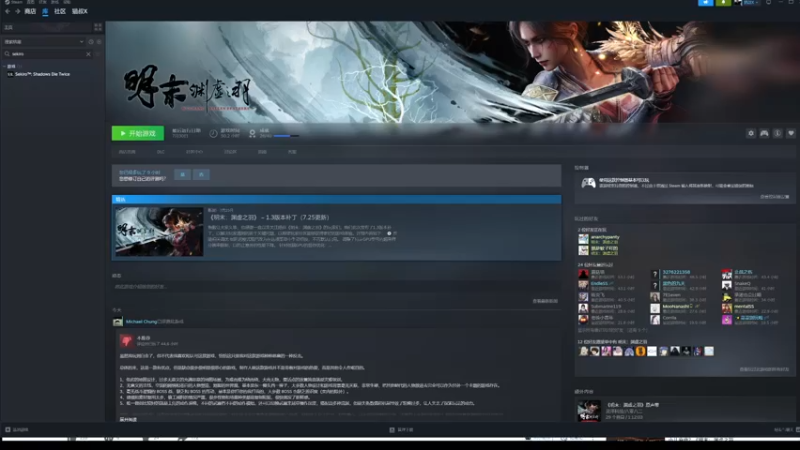Go forward with the right arrow
Screen dimensions: 800x450
[17, 11]
